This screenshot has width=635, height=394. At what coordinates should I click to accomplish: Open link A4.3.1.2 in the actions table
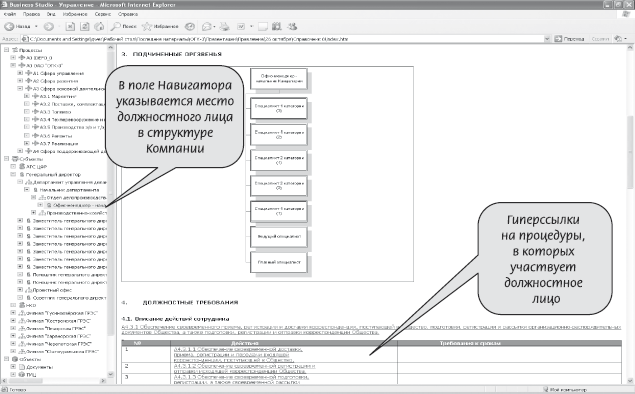(x=244, y=368)
